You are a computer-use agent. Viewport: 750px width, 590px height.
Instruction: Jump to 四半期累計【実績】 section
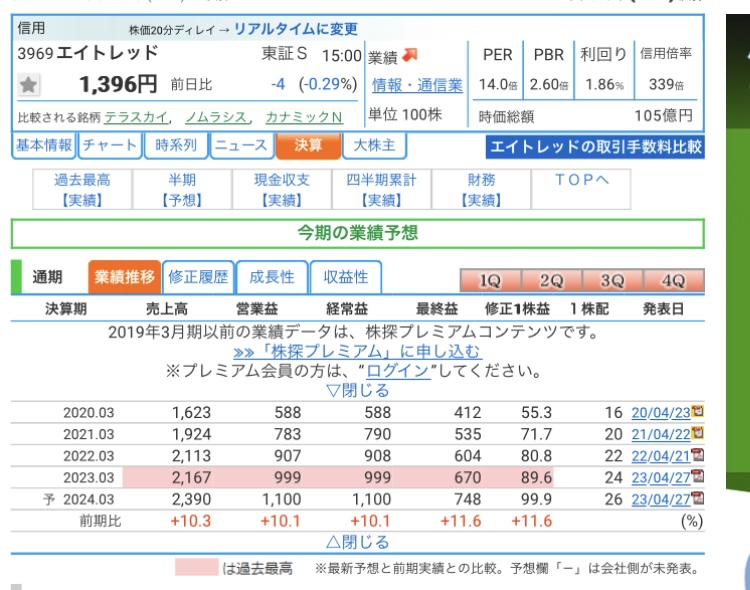382,189
